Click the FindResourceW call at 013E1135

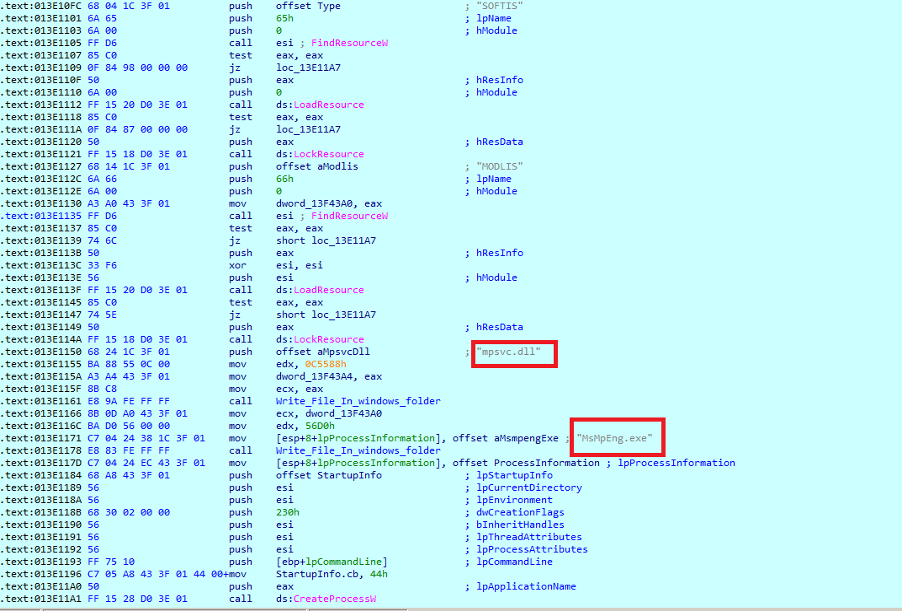coord(349,216)
